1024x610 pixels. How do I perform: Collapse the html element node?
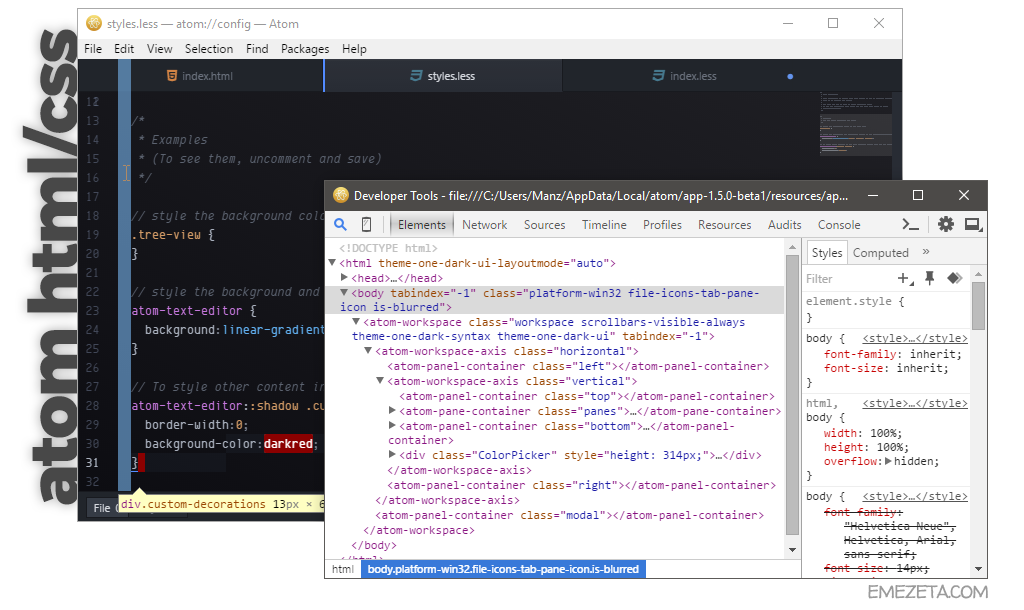pos(332,263)
